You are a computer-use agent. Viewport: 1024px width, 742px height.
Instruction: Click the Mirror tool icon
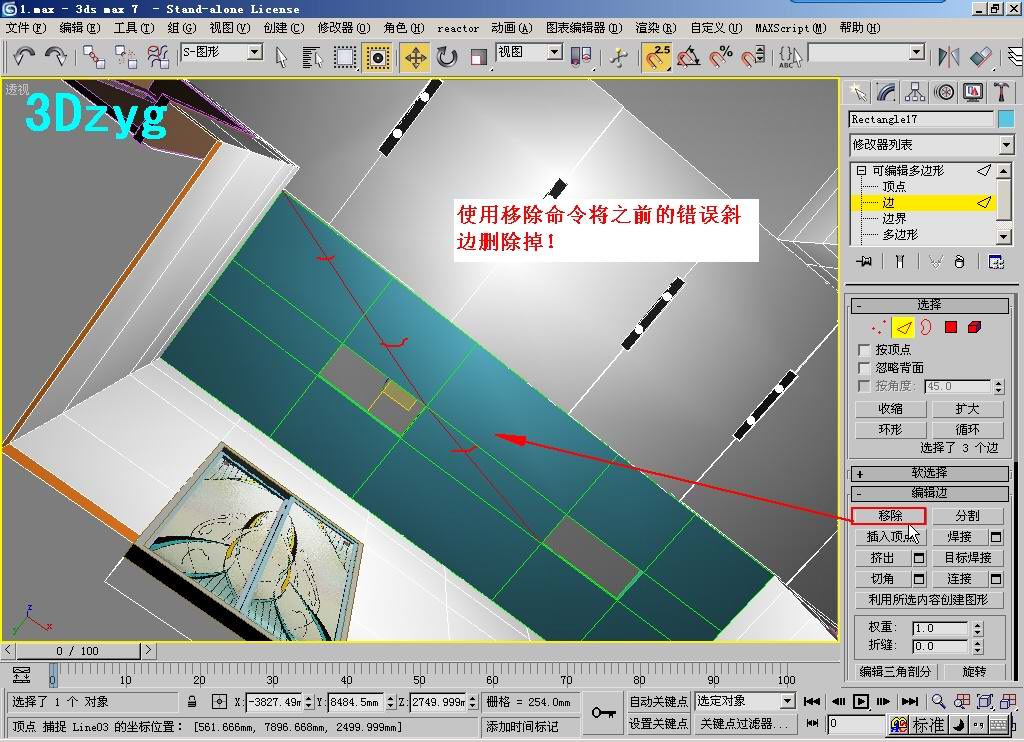[948, 57]
